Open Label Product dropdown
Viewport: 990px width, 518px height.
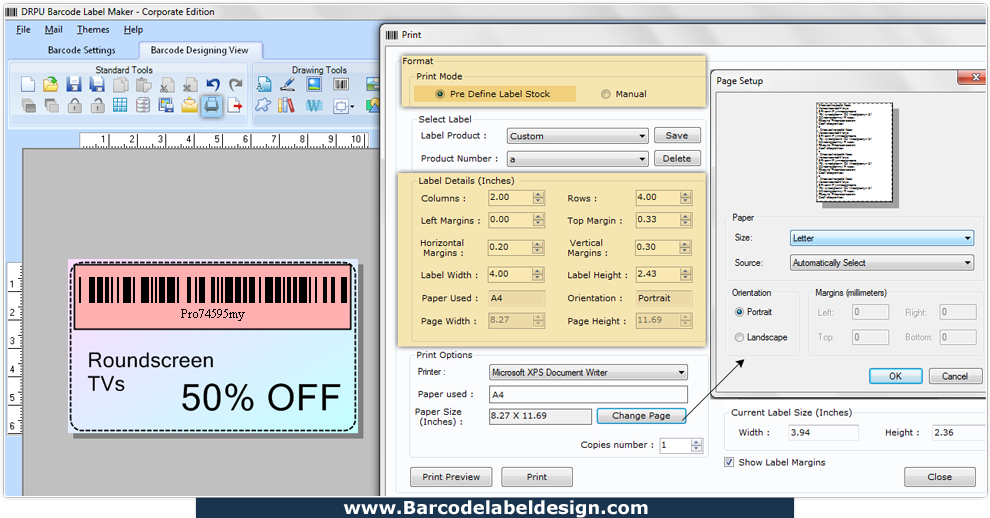[x=578, y=136]
